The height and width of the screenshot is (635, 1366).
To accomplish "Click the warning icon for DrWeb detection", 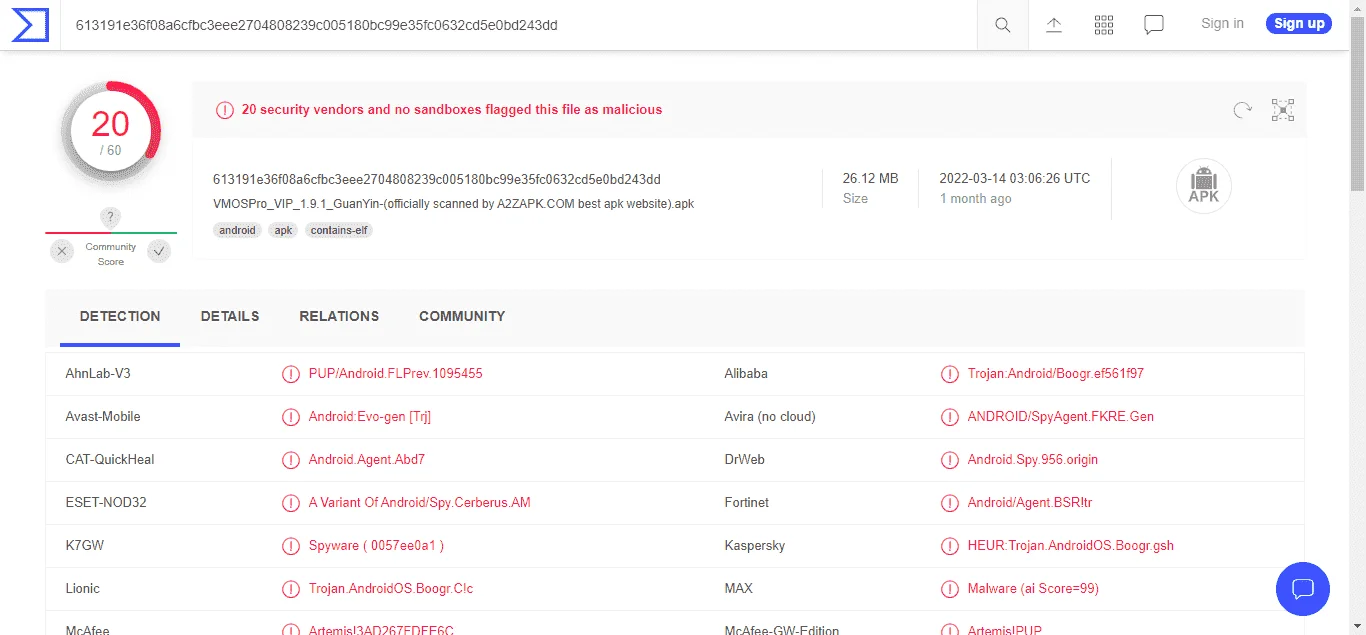I will [x=950, y=460].
